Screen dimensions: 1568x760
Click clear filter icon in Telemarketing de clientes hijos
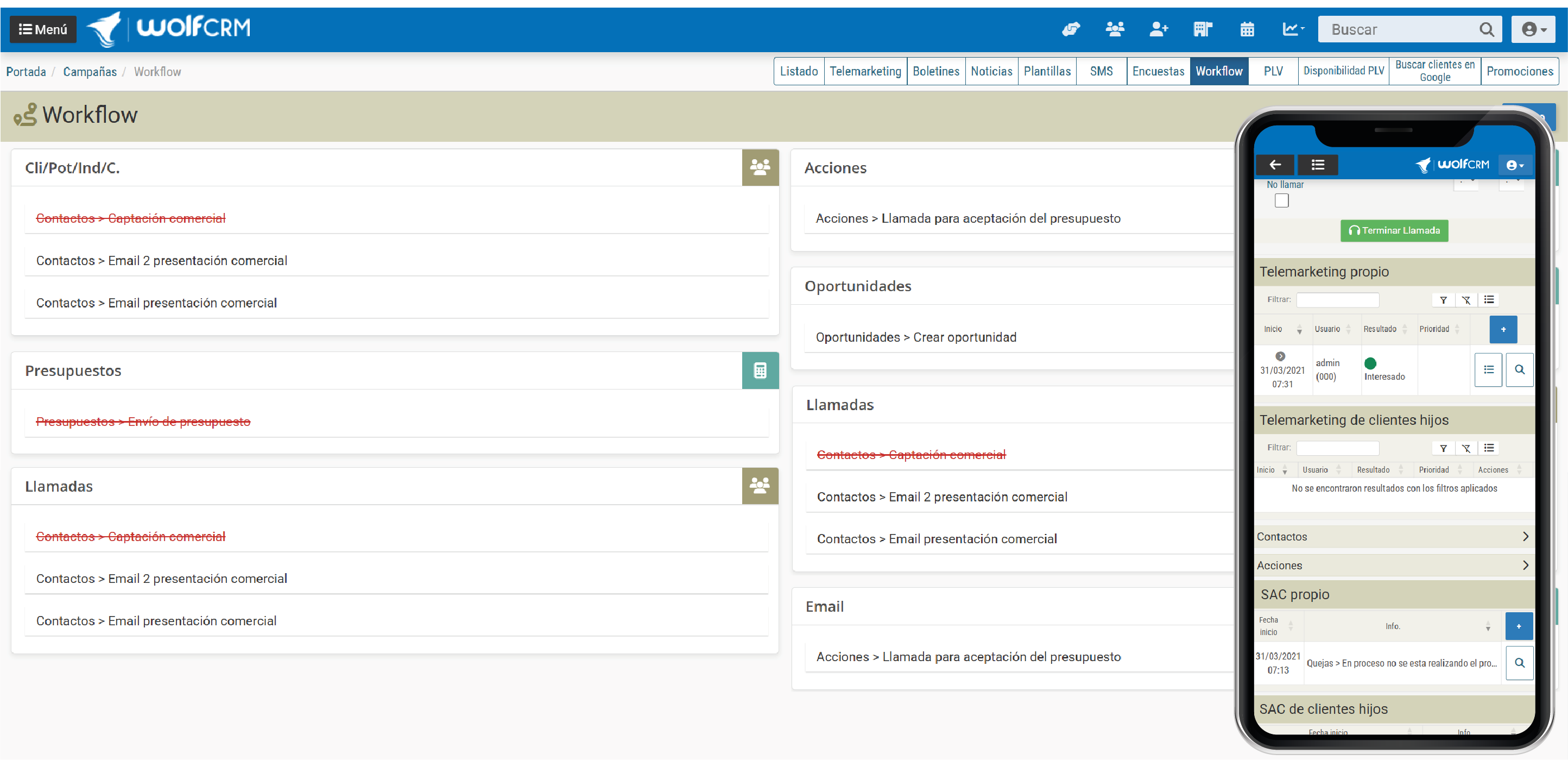tap(1466, 448)
